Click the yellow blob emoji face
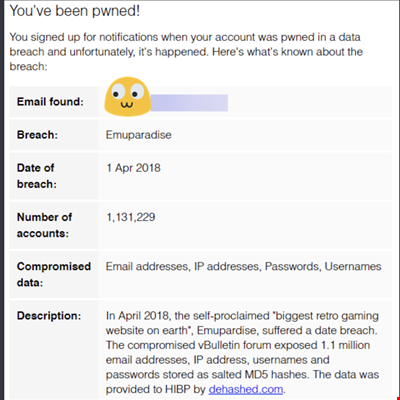This screenshot has height=400, width=400. point(127,97)
